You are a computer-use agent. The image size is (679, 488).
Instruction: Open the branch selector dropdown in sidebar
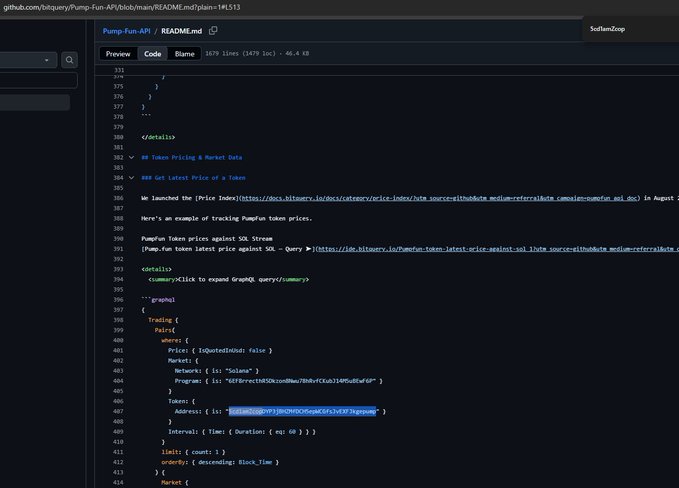[28, 60]
